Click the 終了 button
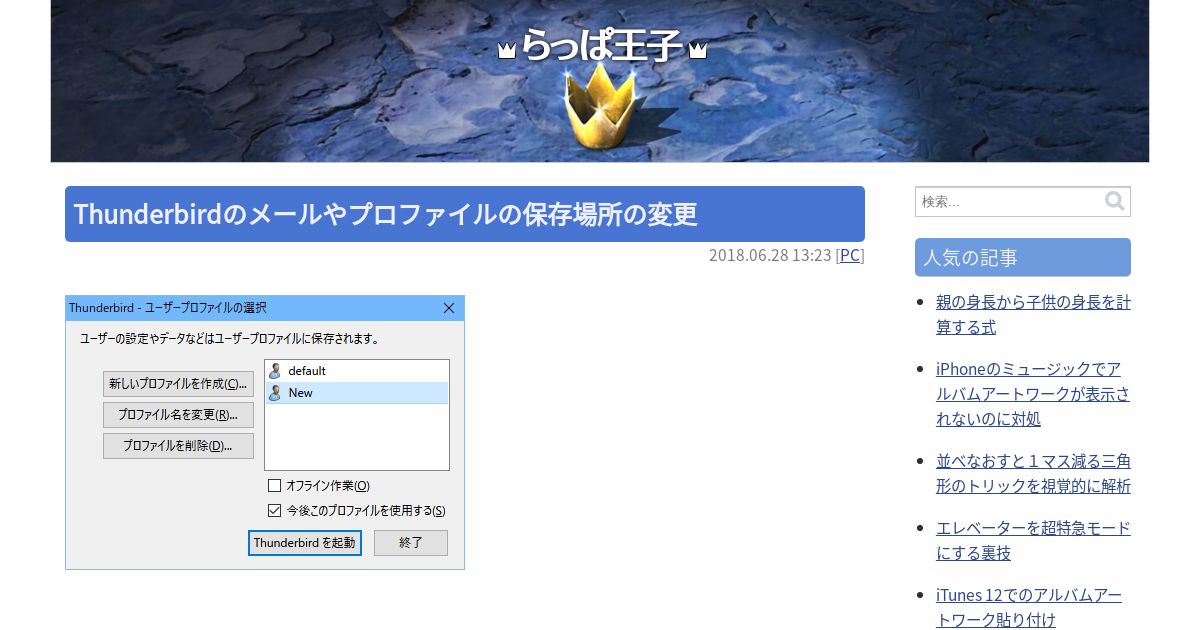Viewport: 1200px width, 630px height. 411,543
